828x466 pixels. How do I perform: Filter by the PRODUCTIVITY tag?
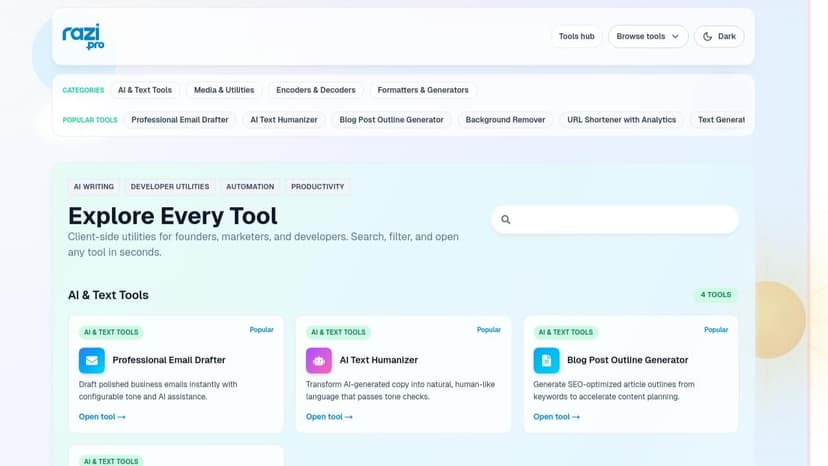pos(317,187)
